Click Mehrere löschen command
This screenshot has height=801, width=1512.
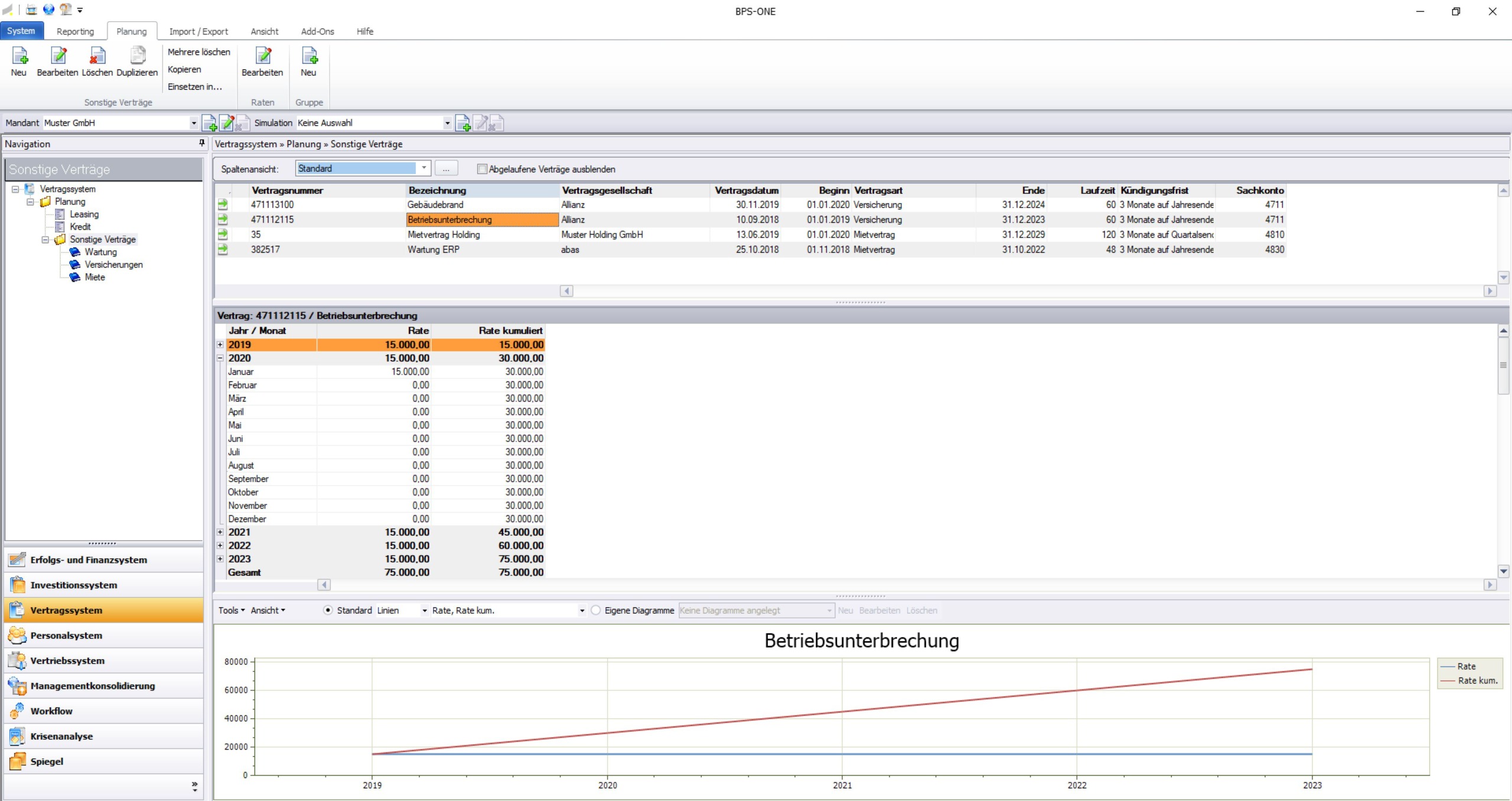[199, 52]
